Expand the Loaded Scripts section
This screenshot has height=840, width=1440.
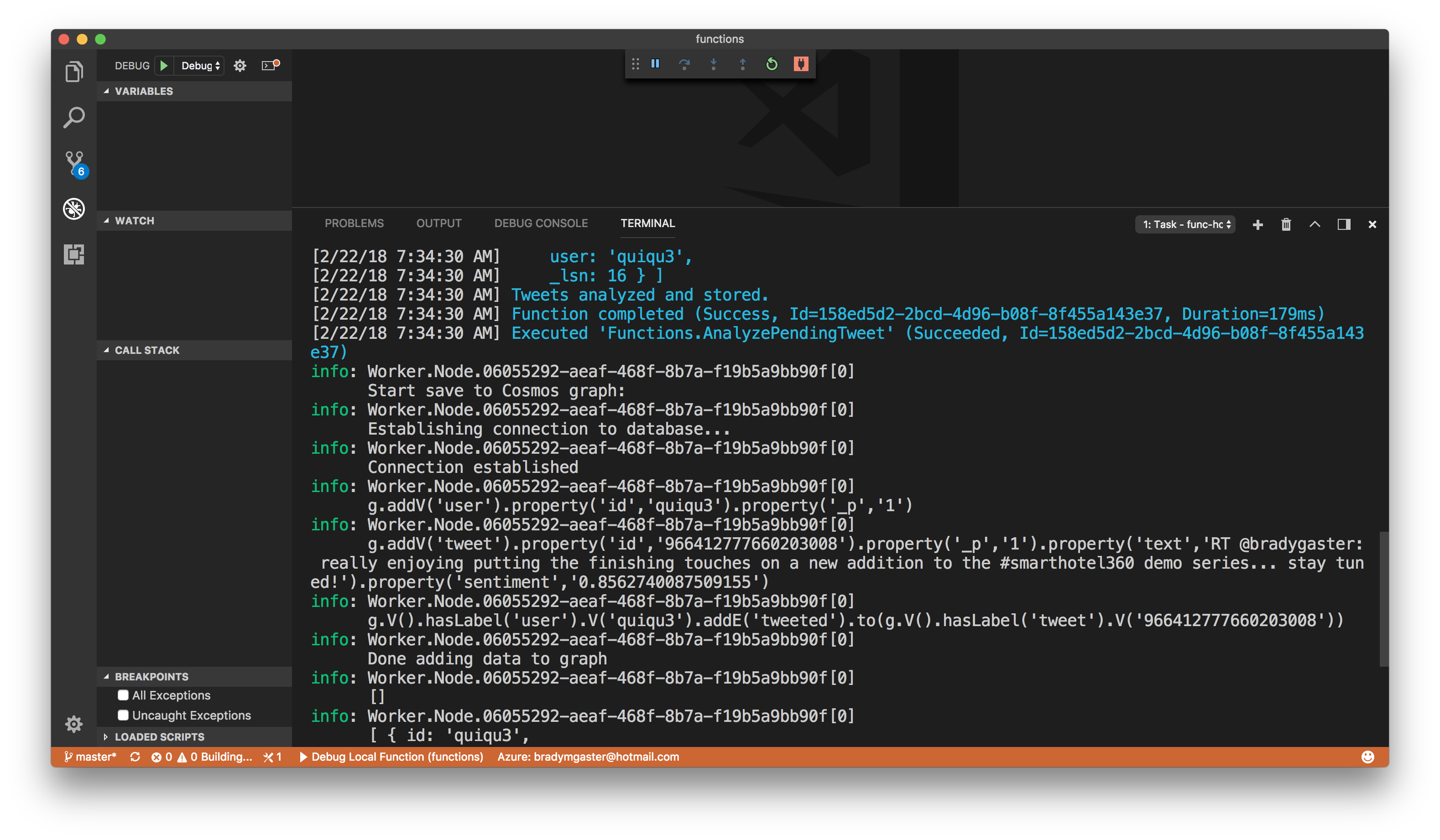click(159, 736)
